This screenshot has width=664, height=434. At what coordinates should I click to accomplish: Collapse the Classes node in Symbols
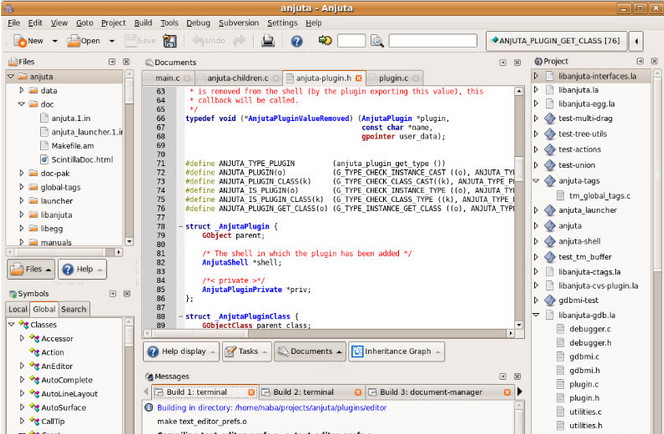click(x=11, y=324)
